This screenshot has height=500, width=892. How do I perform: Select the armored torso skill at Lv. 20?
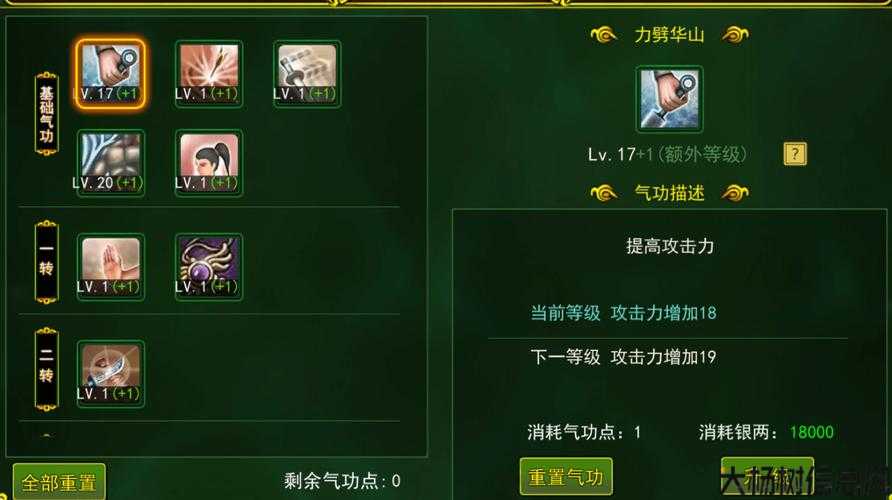tap(110, 163)
